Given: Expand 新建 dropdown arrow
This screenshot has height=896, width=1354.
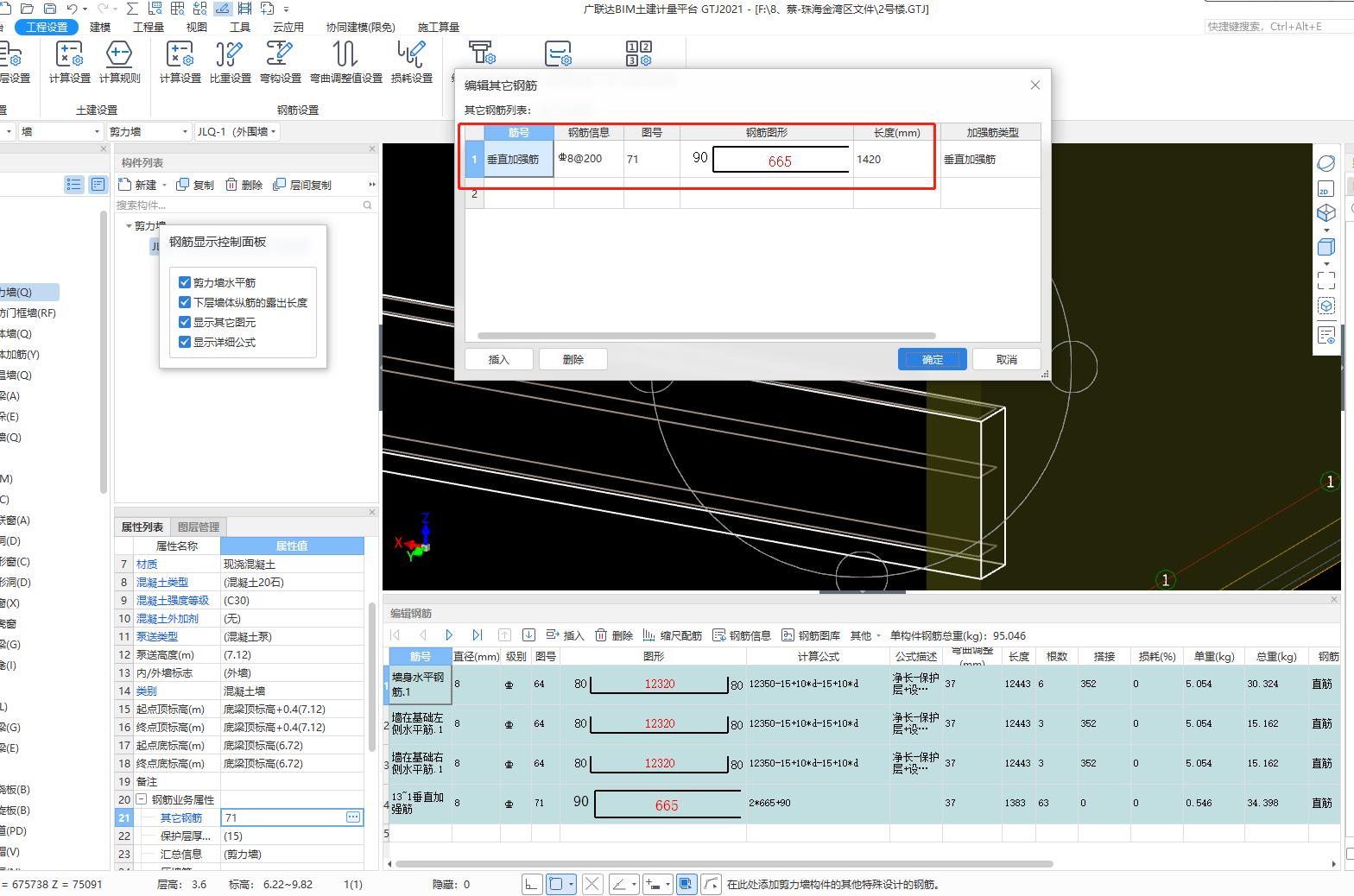Looking at the screenshot, I should (164, 185).
